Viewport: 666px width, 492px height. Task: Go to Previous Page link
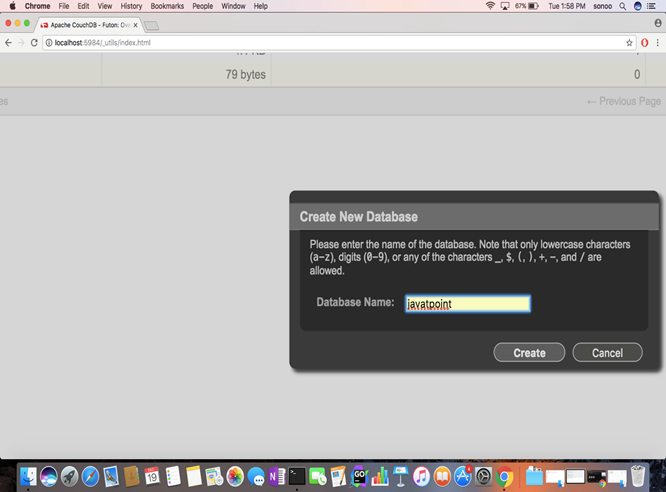(x=624, y=102)
